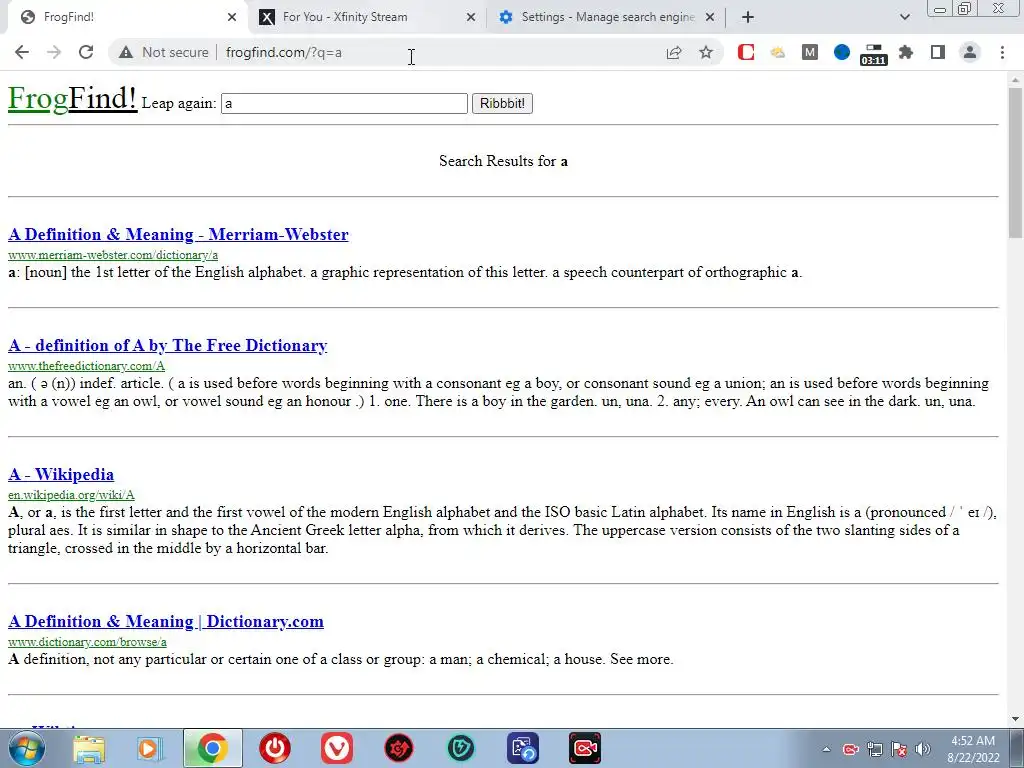Open the www.thefreedictionary.com/A URL link

(86, 366)
